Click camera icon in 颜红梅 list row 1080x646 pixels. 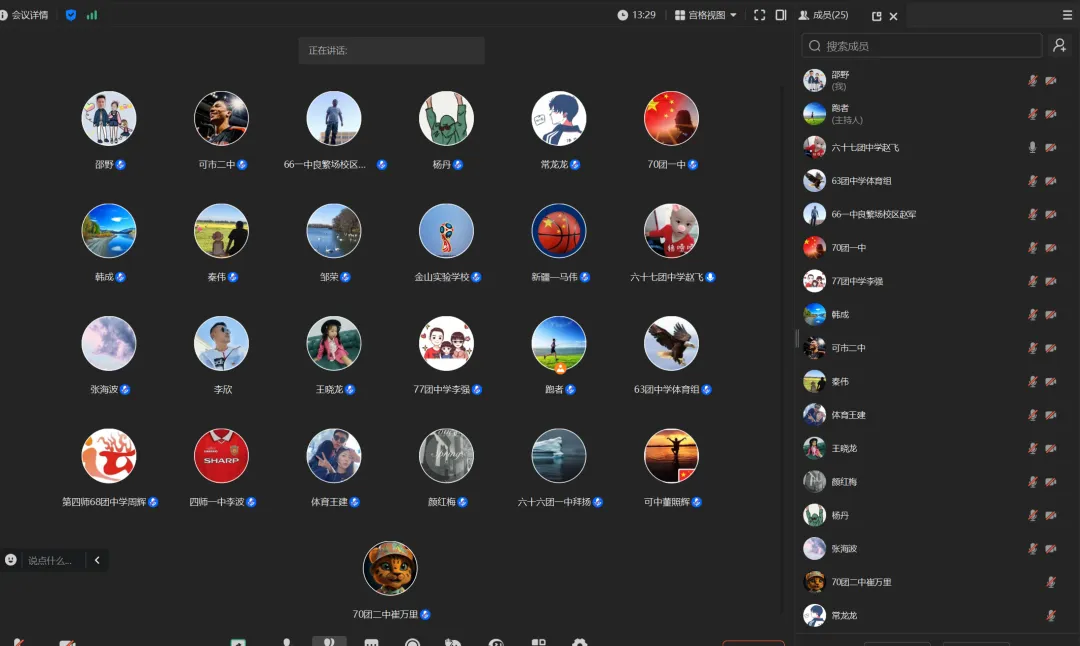coord(1050,482)
